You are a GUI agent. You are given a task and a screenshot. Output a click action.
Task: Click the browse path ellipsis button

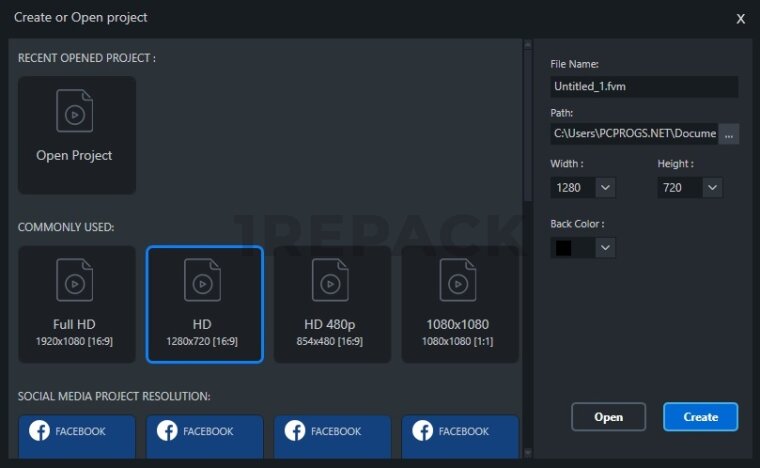pos(729,133)
